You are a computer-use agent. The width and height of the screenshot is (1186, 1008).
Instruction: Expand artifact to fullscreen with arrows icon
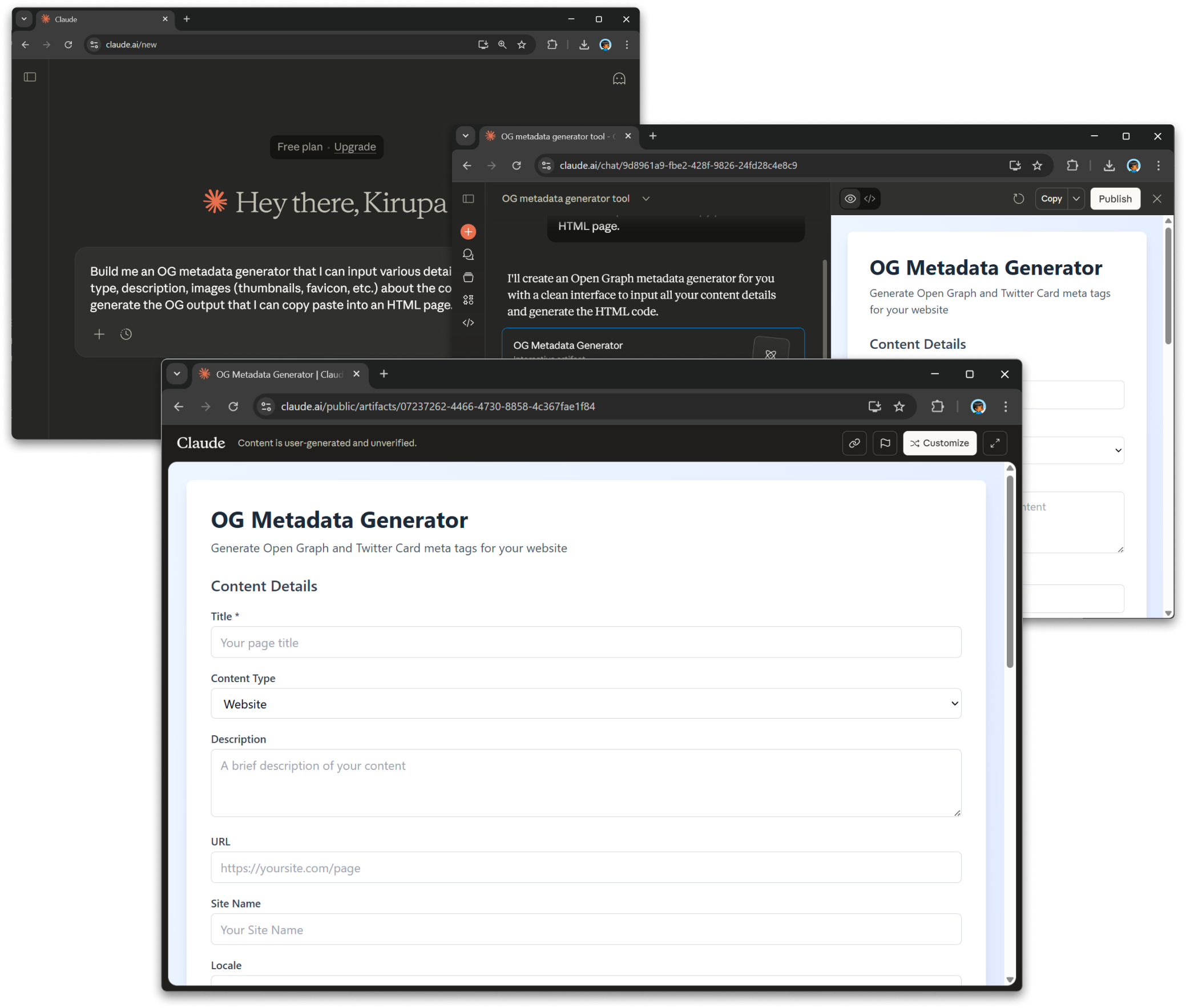click(x=995, y=443)
